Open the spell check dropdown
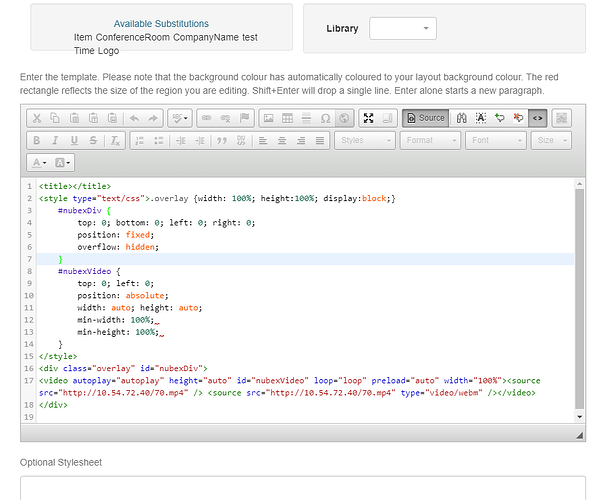Image resolution: width=602 pixels, height=500 pixels. (x=180, y=118)
